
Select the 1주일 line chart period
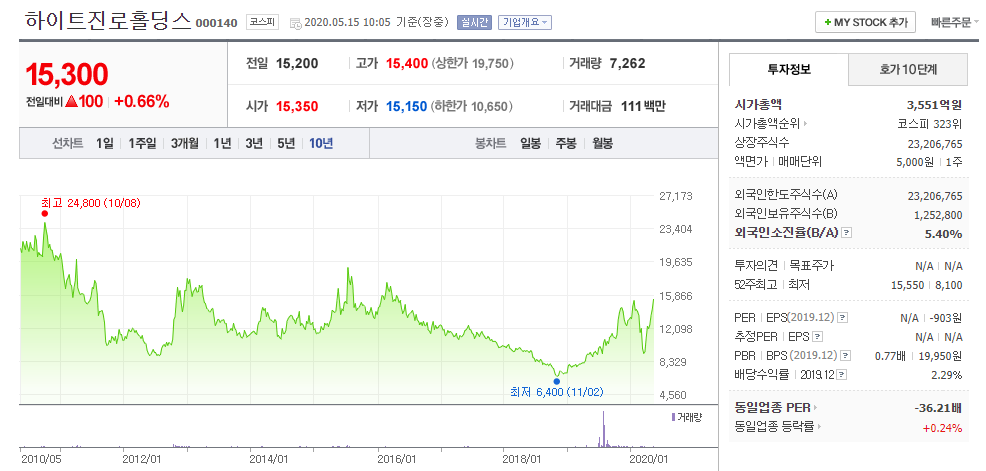pos(142,143)
